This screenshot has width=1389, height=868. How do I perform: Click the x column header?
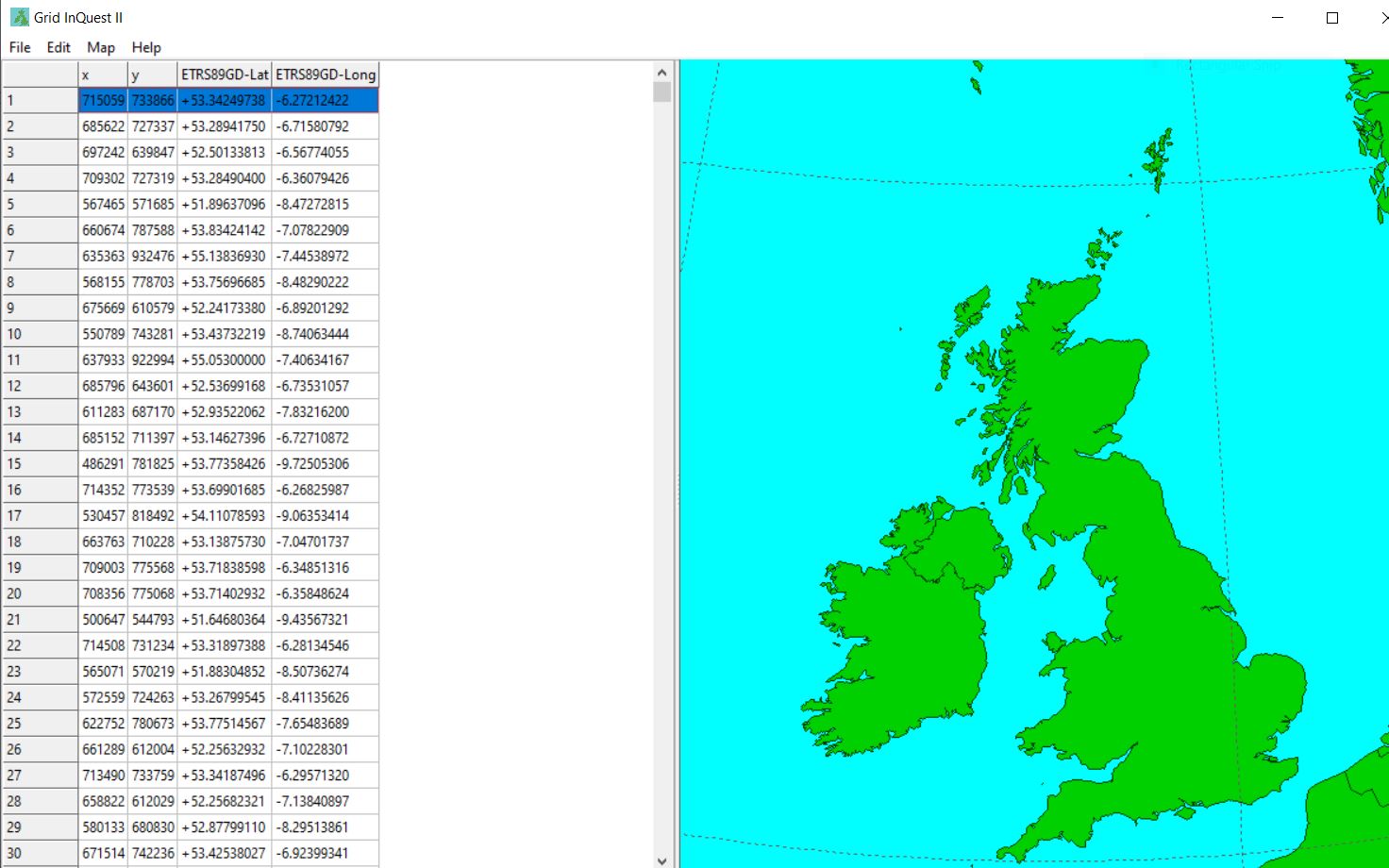[x=103, y=75]
